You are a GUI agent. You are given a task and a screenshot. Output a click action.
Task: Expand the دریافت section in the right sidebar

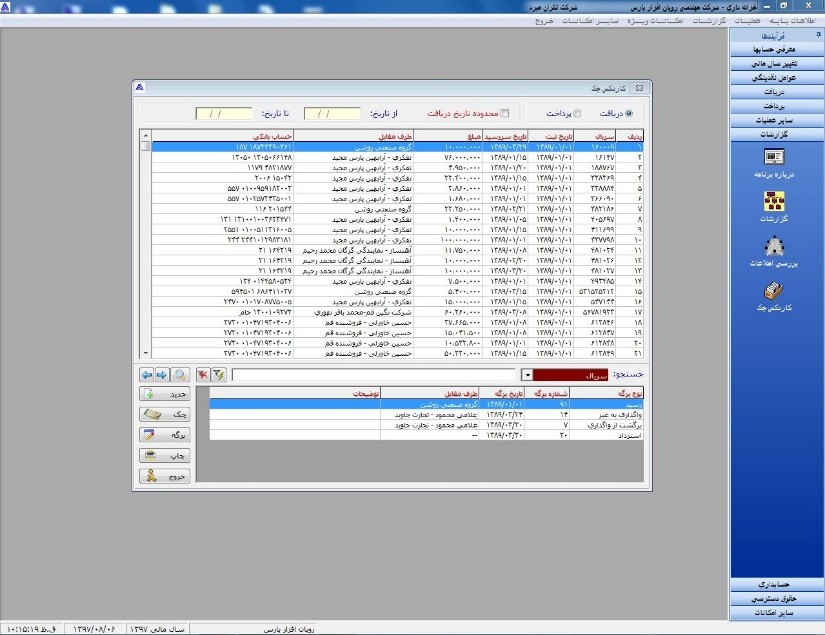pyautogui.click(x=777, y=92)
